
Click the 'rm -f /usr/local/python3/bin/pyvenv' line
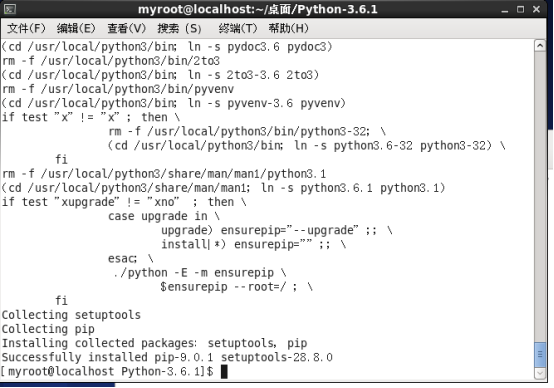(x=118, y=89)
